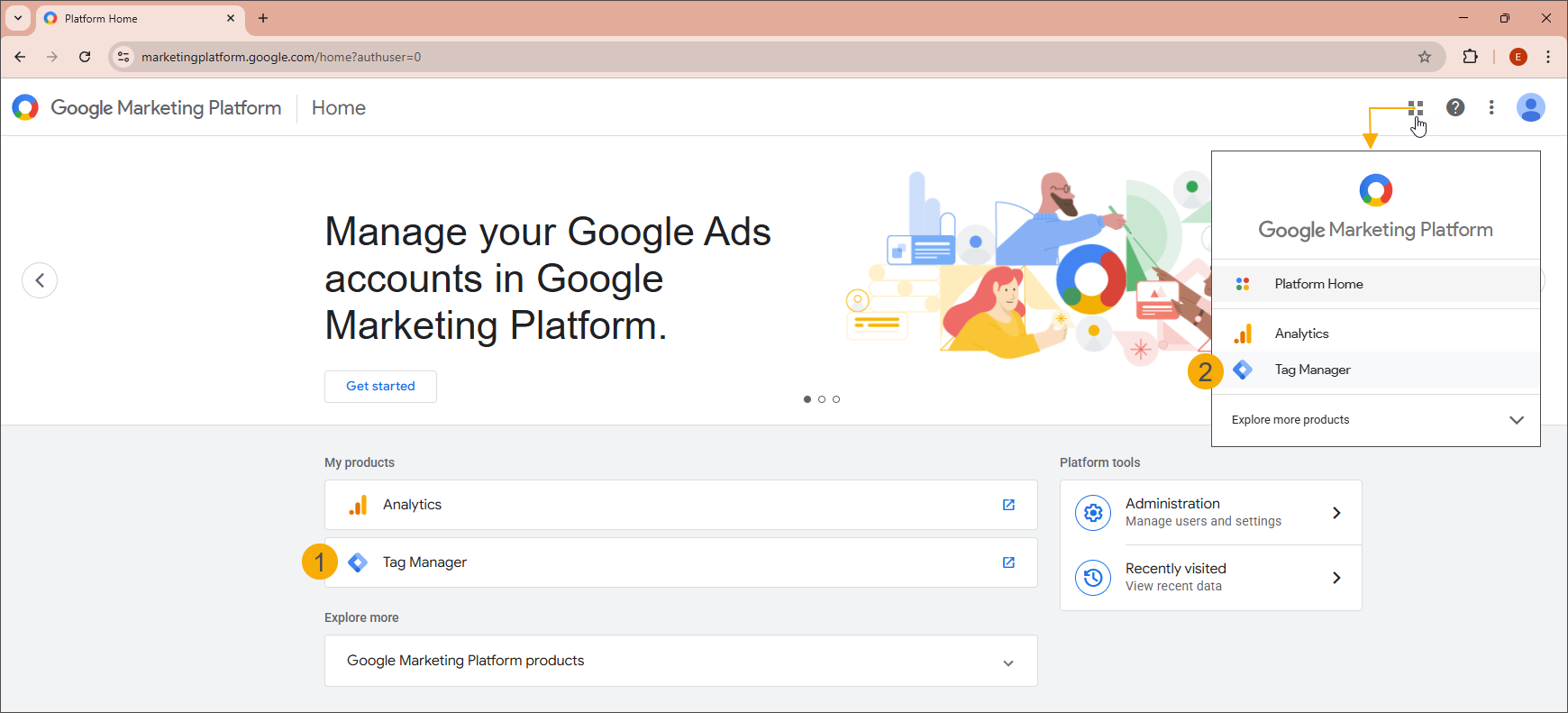Select Analytics in switcher menu
The width and height of the screenshot is (1568, 713).
pos(1375,334)
